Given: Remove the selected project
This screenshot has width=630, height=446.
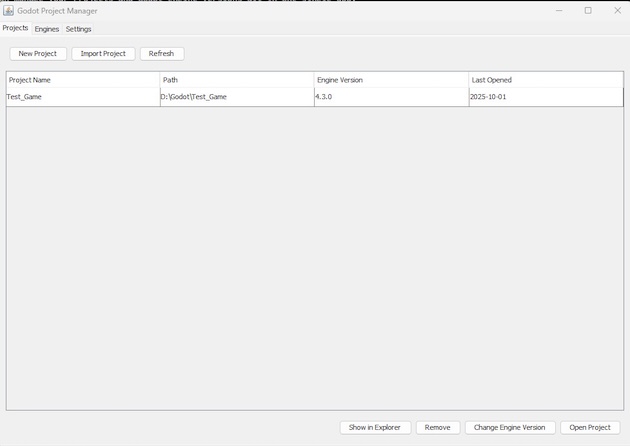Looking at the screenshot, I should pyautogui.click(x=438, y=428).
